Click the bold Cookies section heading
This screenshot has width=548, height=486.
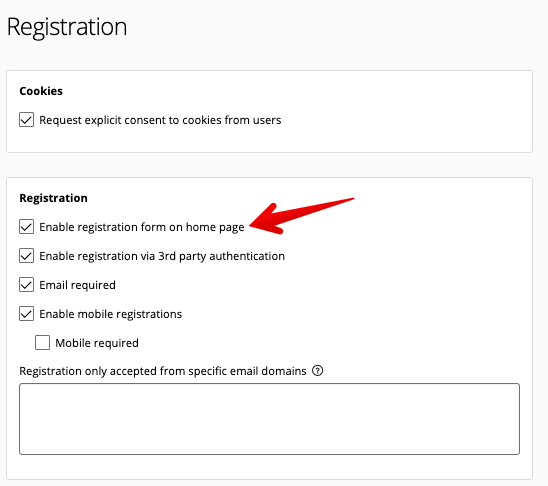(41, 91)
